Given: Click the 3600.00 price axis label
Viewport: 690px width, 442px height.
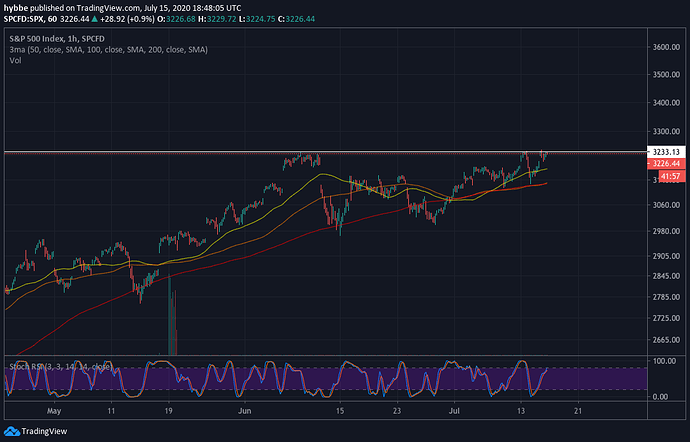Looking at the screenshot, I should pos(666,47).
